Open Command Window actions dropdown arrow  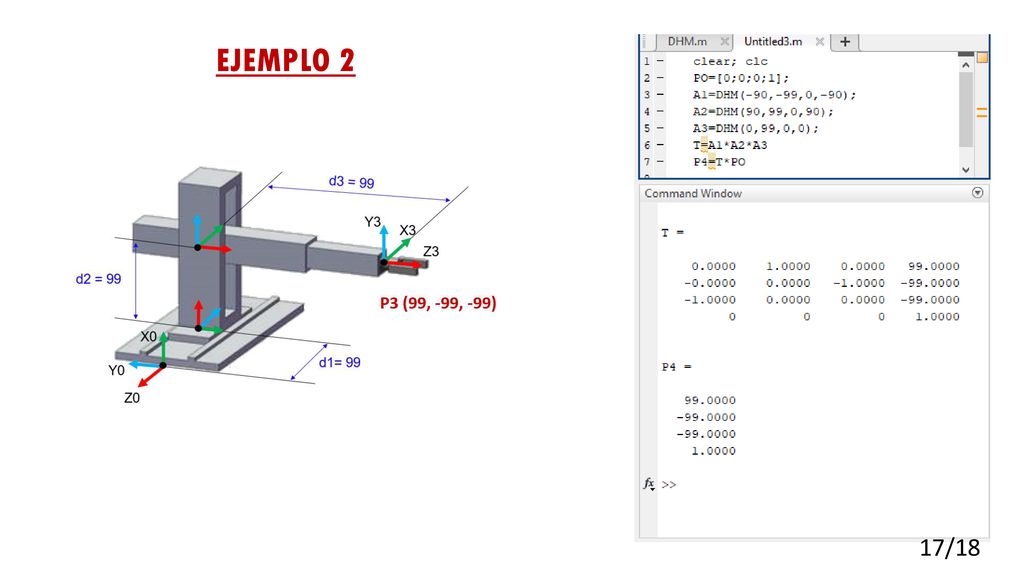pyautogui.click(x=978, y=193)
